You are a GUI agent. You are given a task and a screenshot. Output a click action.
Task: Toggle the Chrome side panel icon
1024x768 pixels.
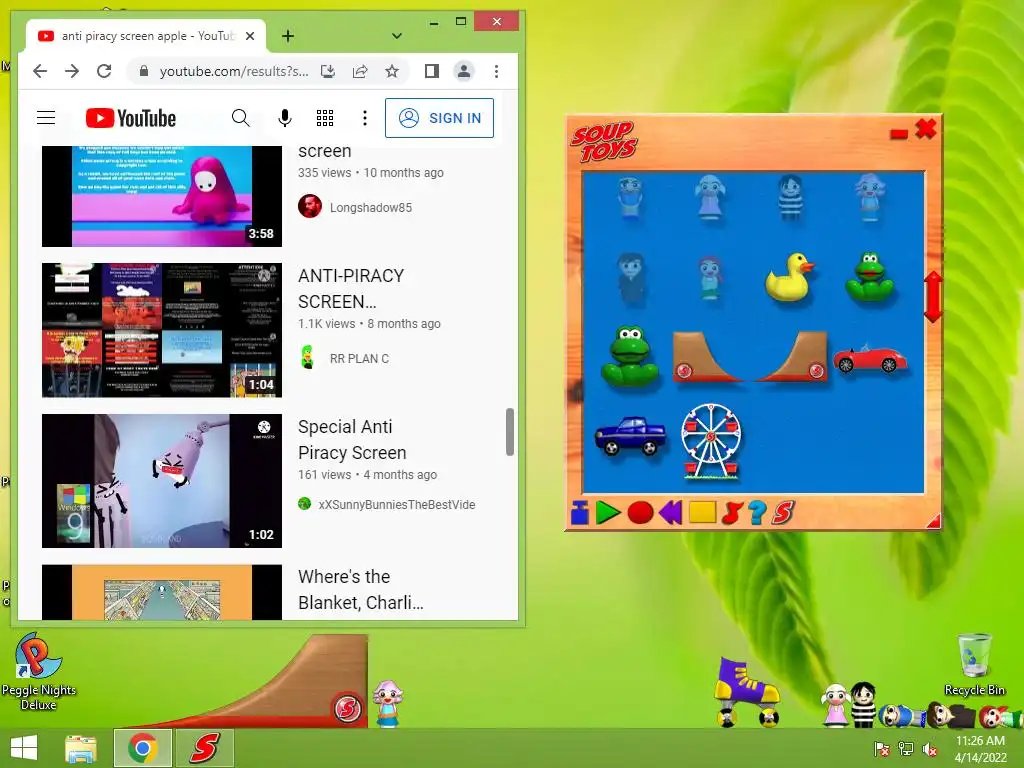click(x=432, y=71)
